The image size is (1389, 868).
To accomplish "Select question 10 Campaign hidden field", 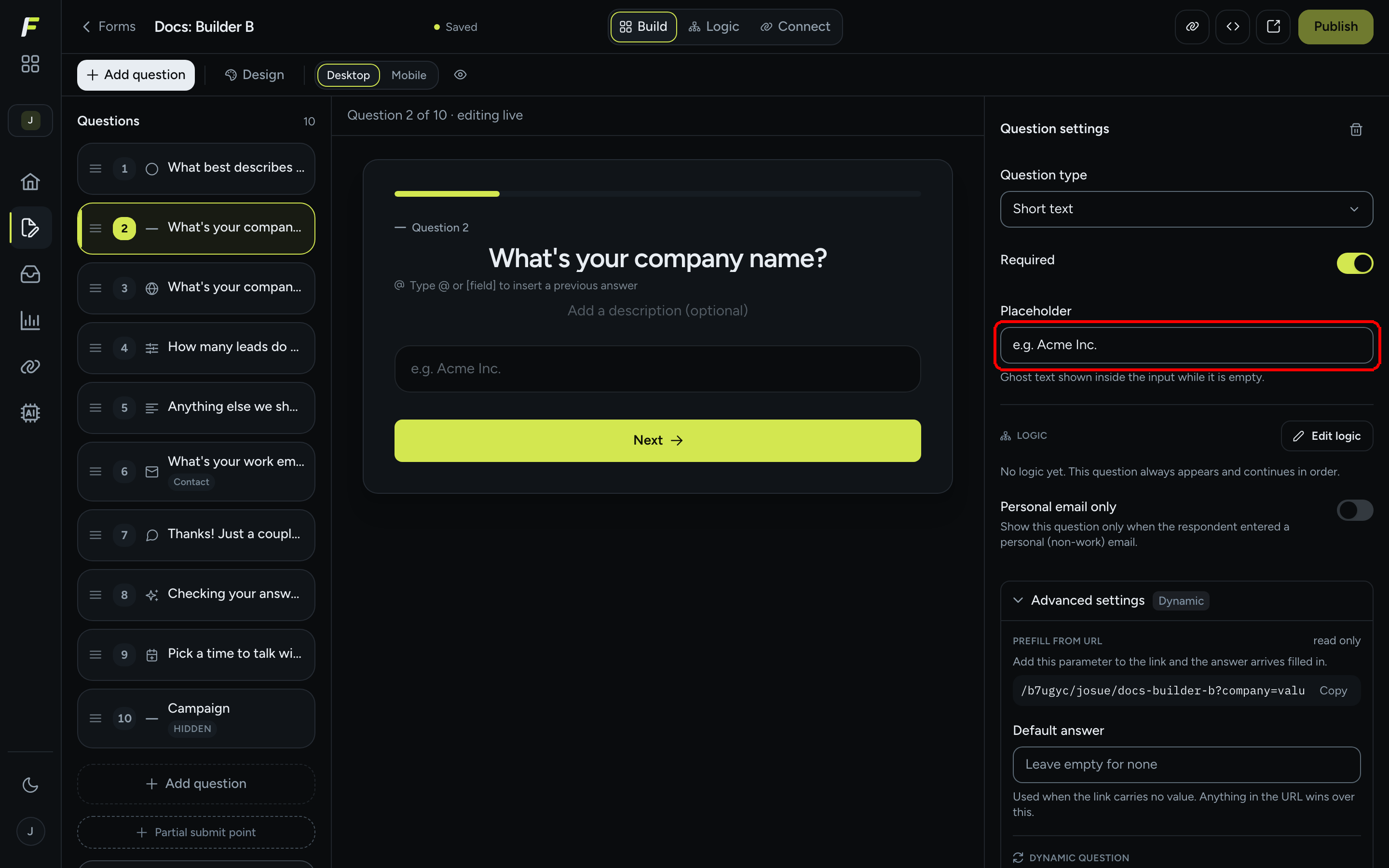I will 196,718.
